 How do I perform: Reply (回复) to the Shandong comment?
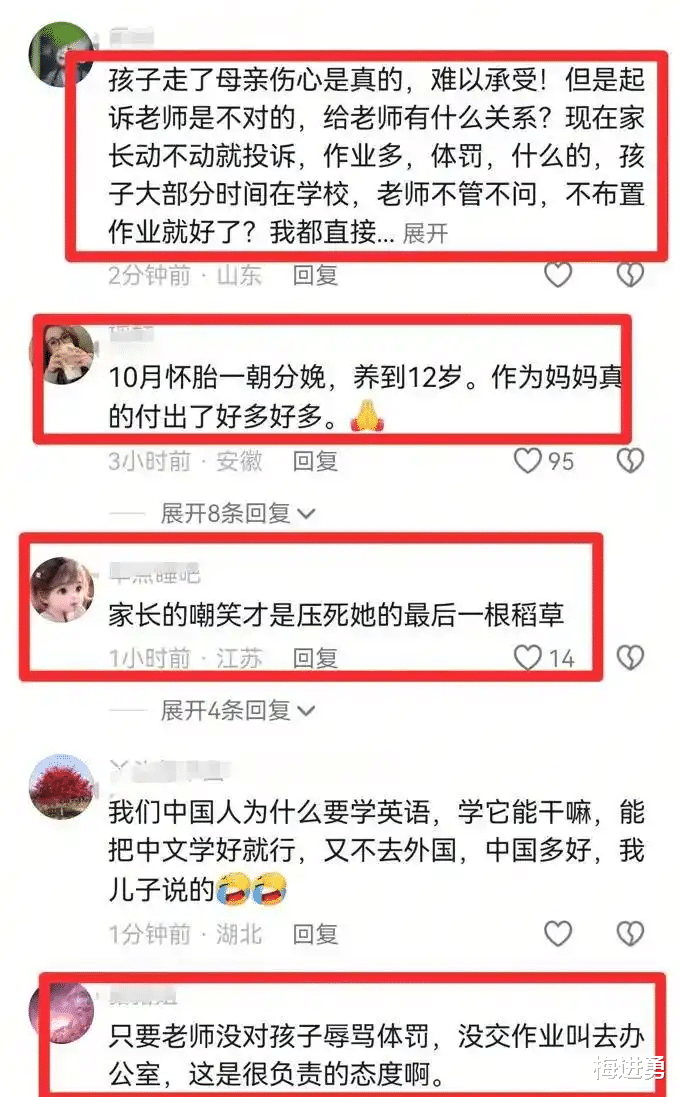(x=315, y=275)
